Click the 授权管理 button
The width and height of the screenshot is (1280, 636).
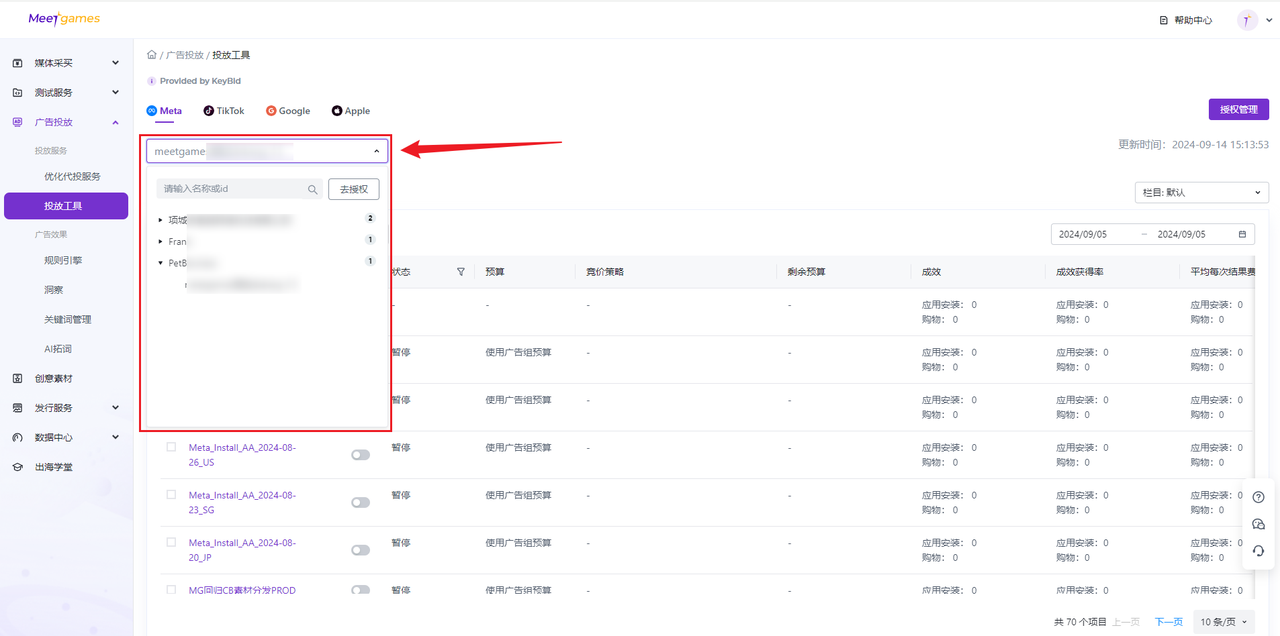1238,110
